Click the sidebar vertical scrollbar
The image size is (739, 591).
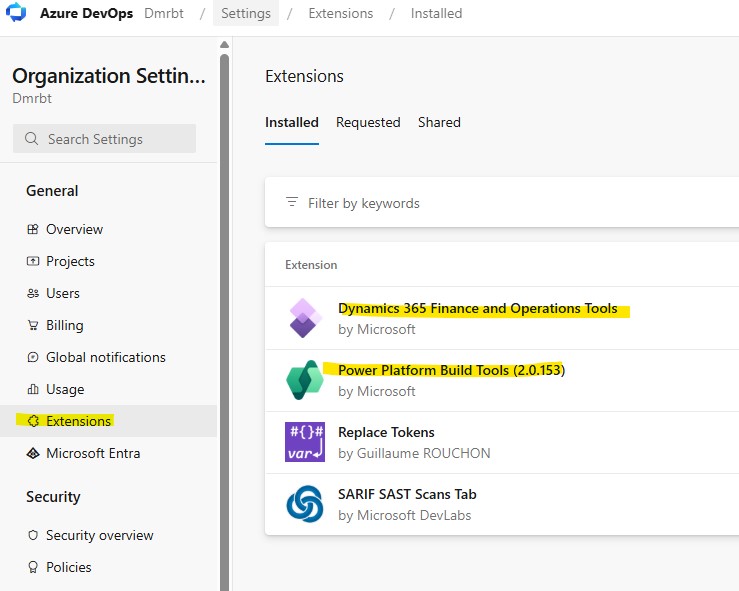(x=224, y=322)
